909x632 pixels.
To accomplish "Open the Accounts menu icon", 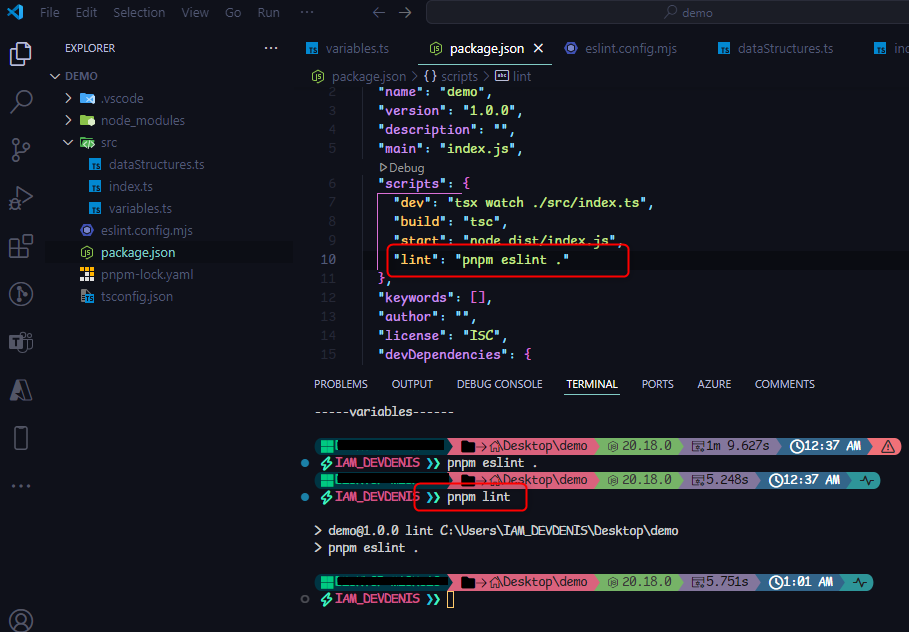I will (x=21, y=620).
